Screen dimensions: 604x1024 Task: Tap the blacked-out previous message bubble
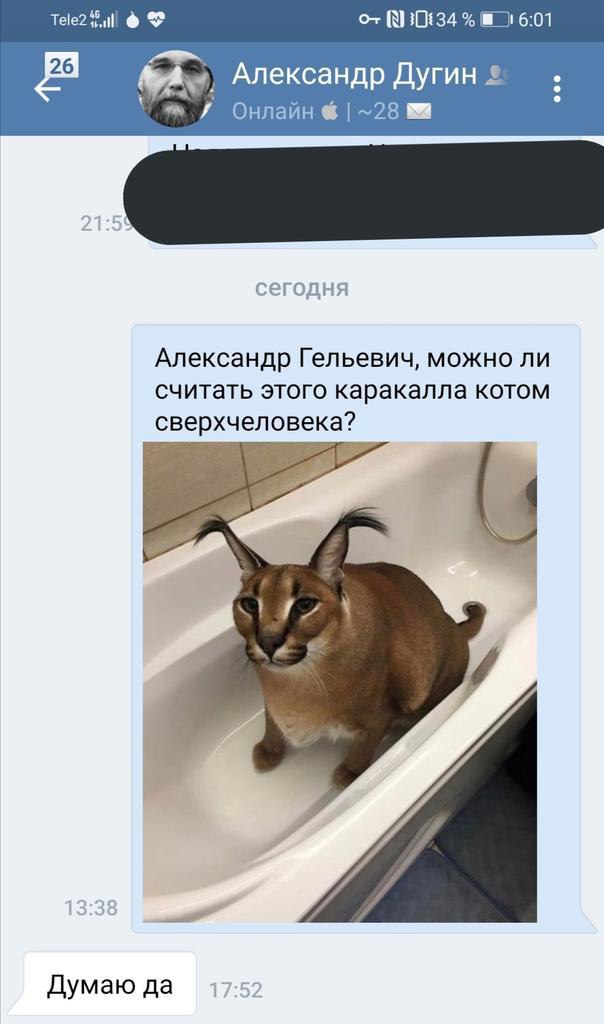pyautogui.click(x=364, y=191)
